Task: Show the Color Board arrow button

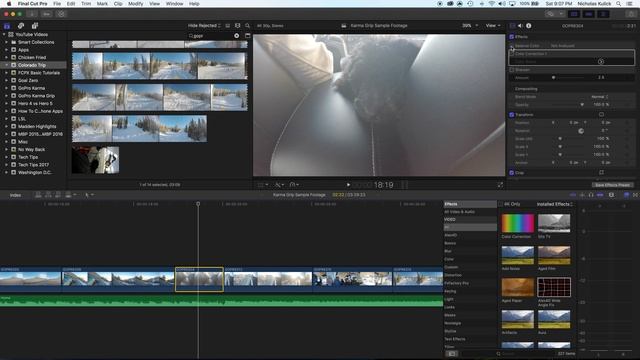Action: point(601,62)
